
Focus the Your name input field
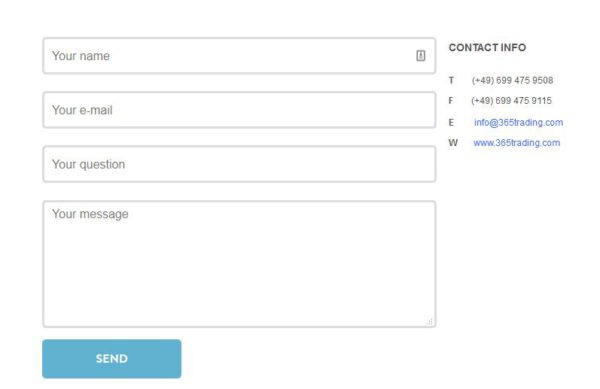click(x=239, y=56)
